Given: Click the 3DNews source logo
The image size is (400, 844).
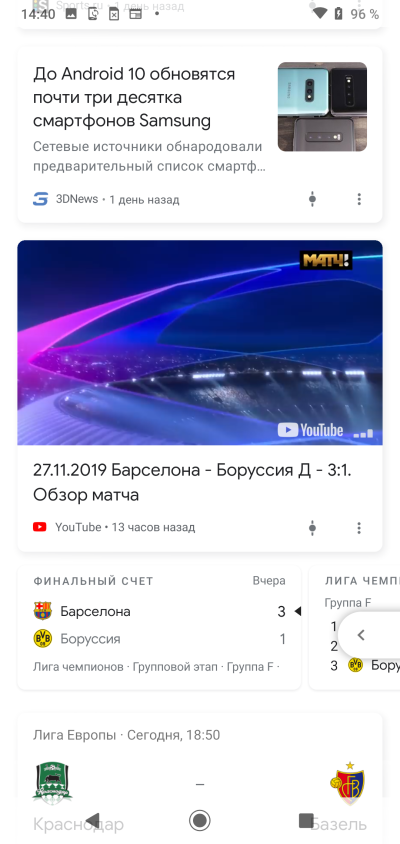Looking at the screenshot, I should (x=40, y=199).
